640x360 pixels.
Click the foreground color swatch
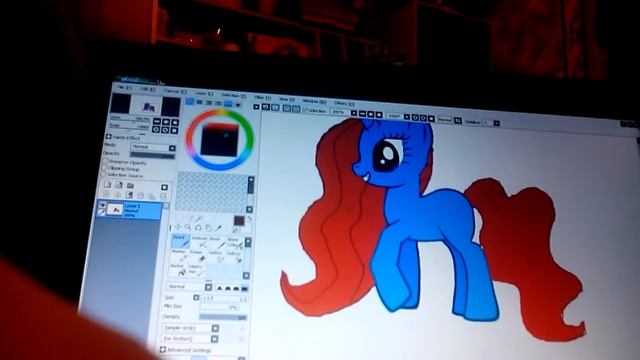tap(239, 221)
